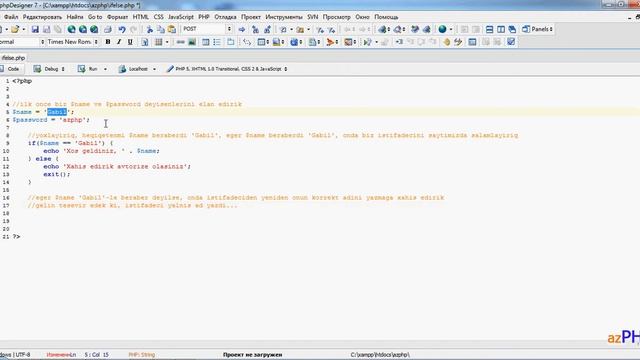The height and width of the screenshot is (360, 640).
Task: Click the third globe preview icon
Action: tap(94, 29)
